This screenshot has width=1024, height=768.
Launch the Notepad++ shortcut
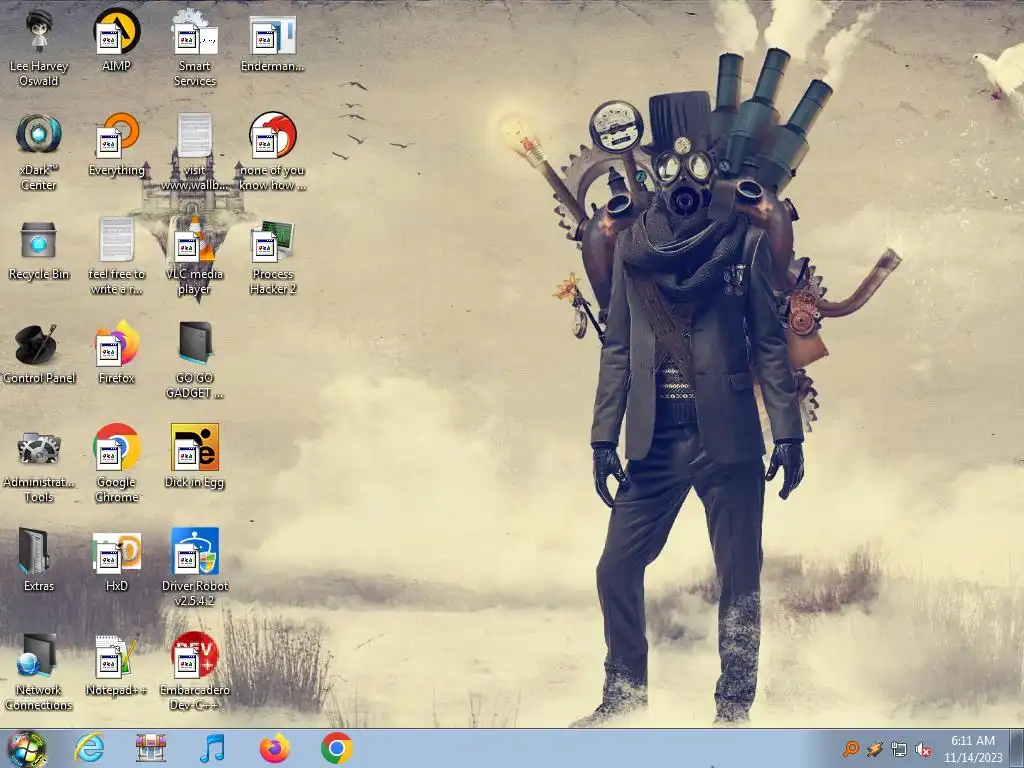tap(116, 664)
